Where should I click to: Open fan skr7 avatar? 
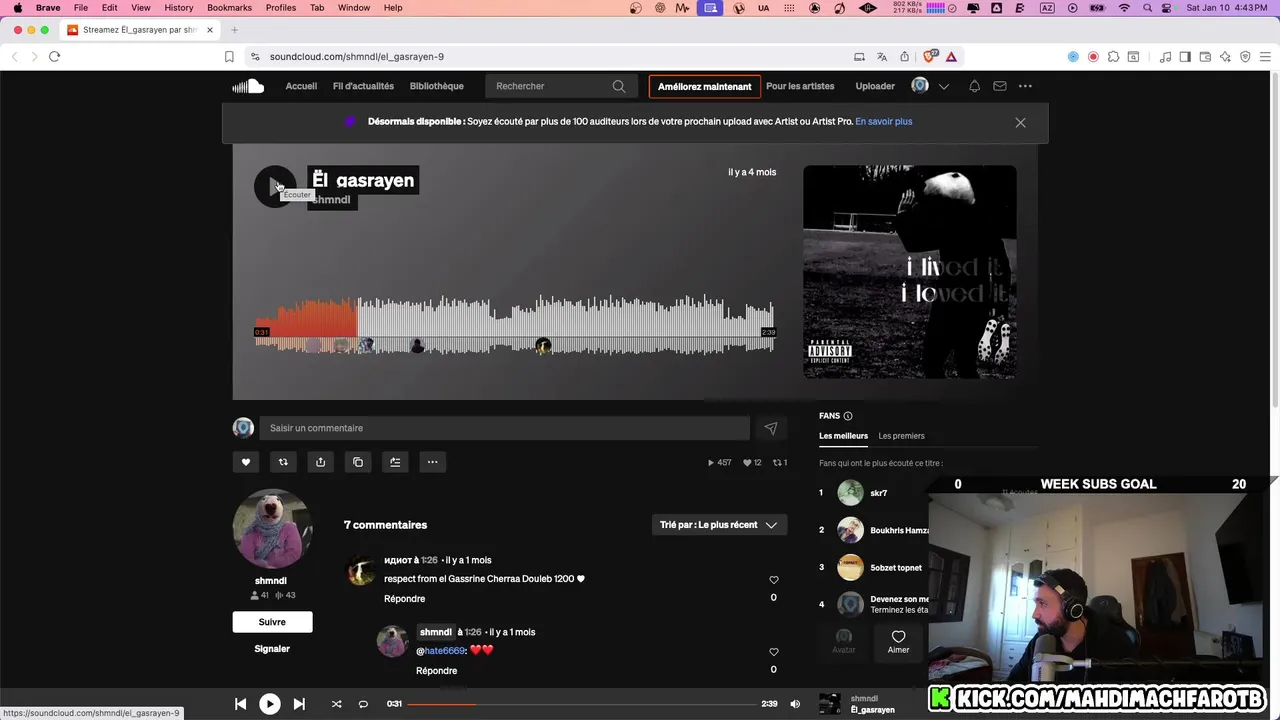click(x=850, y=493)
